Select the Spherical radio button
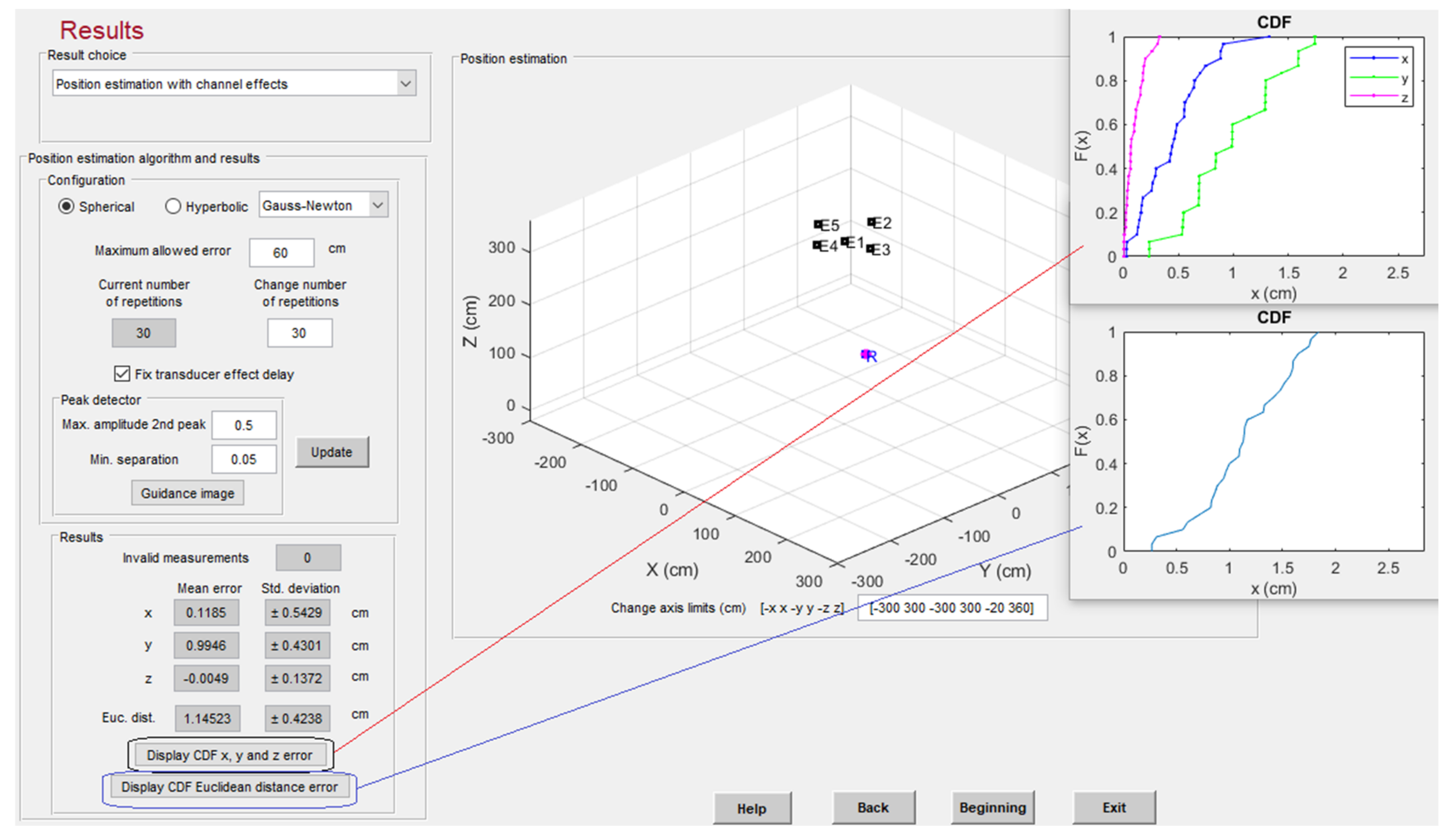Image resolution: width=1456 pixels, height=839 pixels. tap(67, 206)
